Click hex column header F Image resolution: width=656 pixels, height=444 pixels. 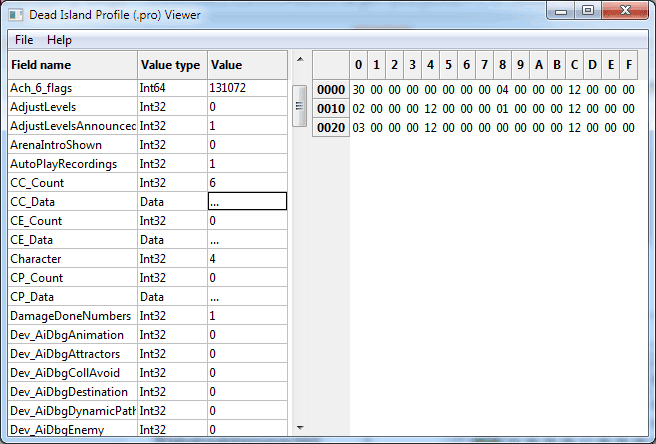click(628, 65)
